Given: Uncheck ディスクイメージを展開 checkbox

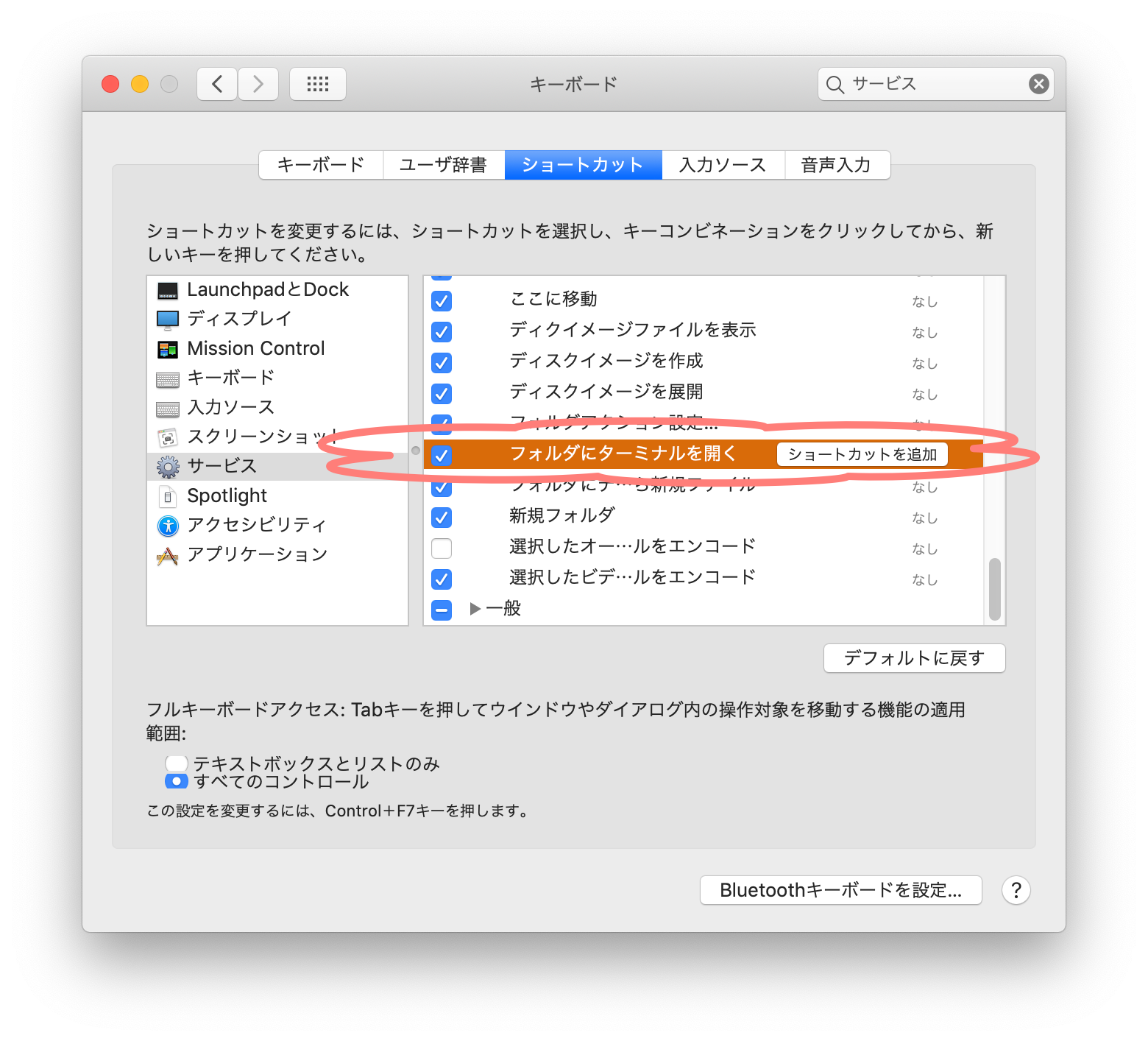Looking at the screenshot, I should click(442, 394).
